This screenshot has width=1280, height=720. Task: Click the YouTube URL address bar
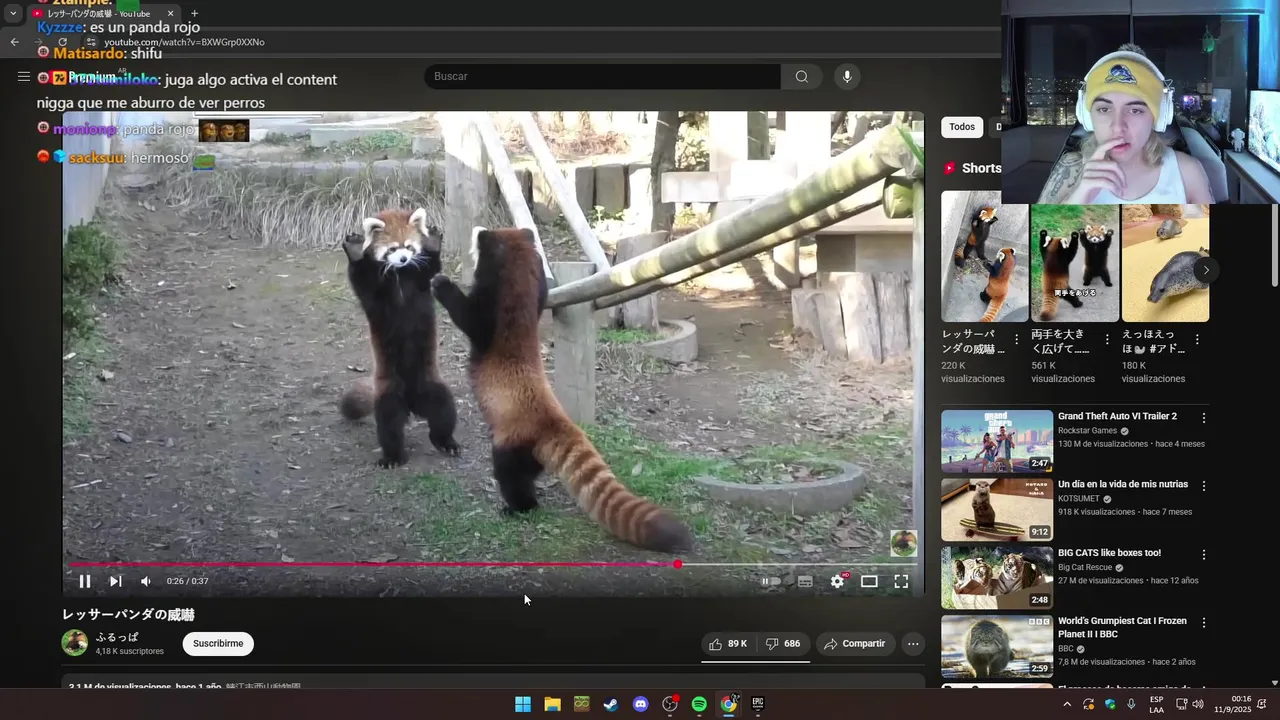click(184, 42)
